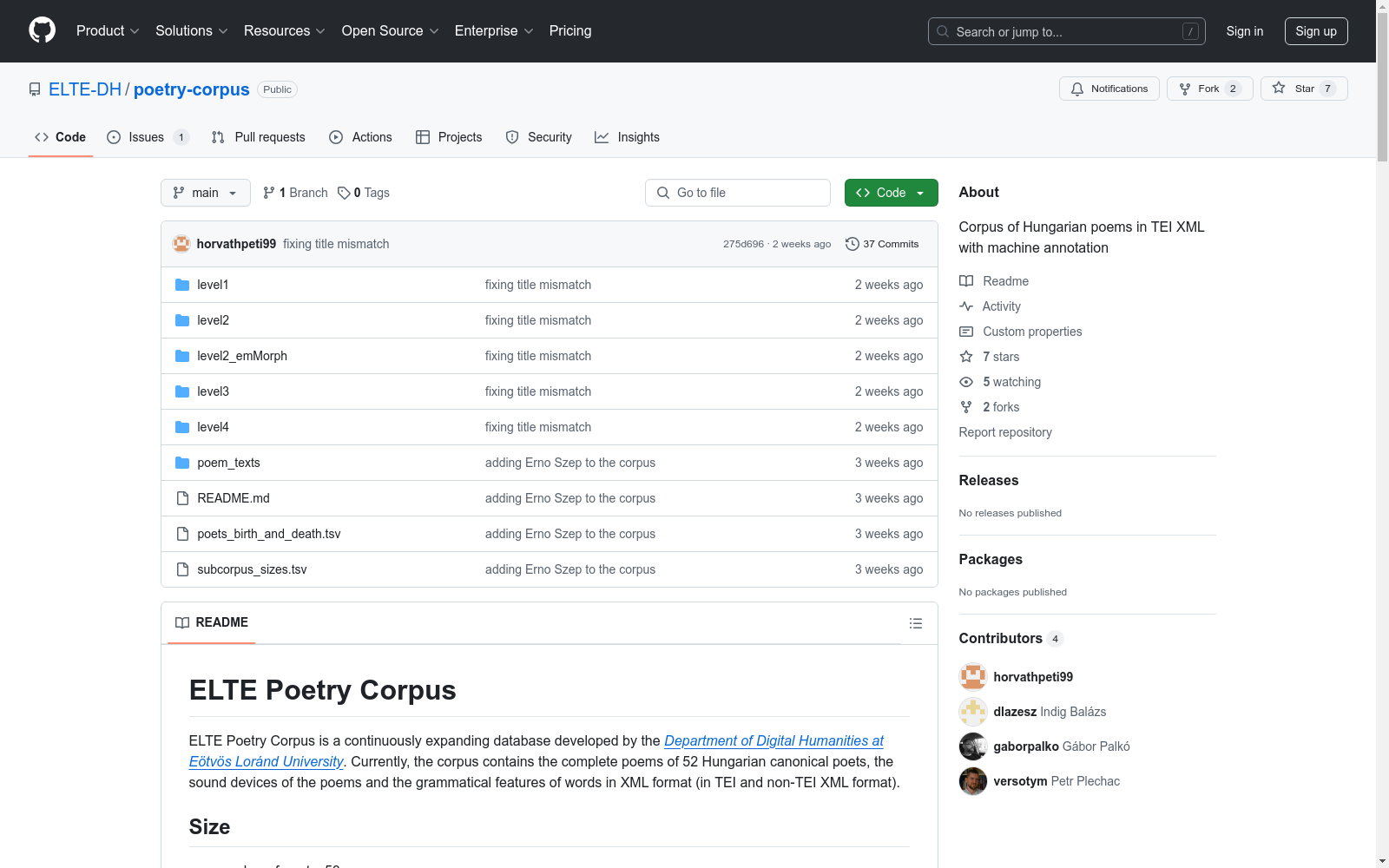Click the Notifications button
Screen dimensions: 1389x868
pos(1109,89)
